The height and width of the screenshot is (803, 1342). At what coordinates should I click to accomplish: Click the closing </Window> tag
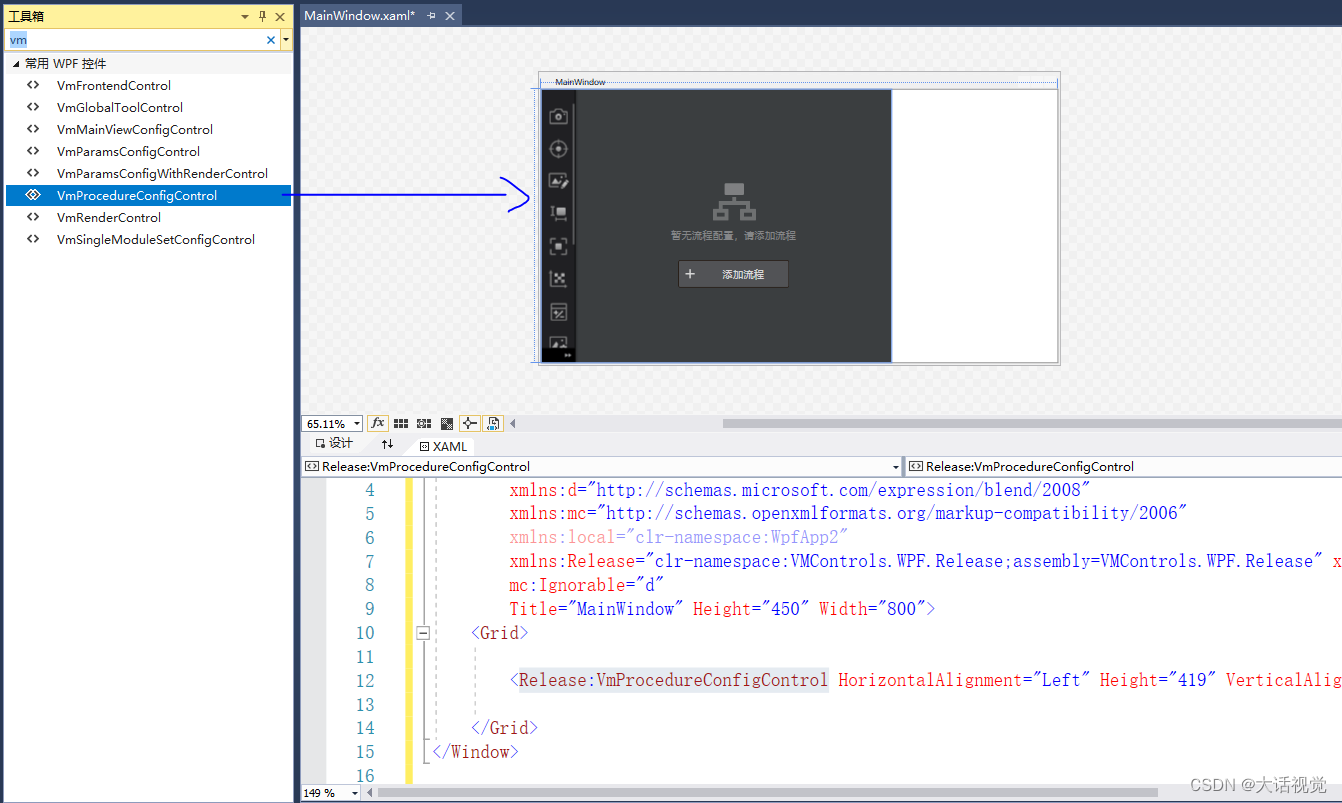(475, 752)
